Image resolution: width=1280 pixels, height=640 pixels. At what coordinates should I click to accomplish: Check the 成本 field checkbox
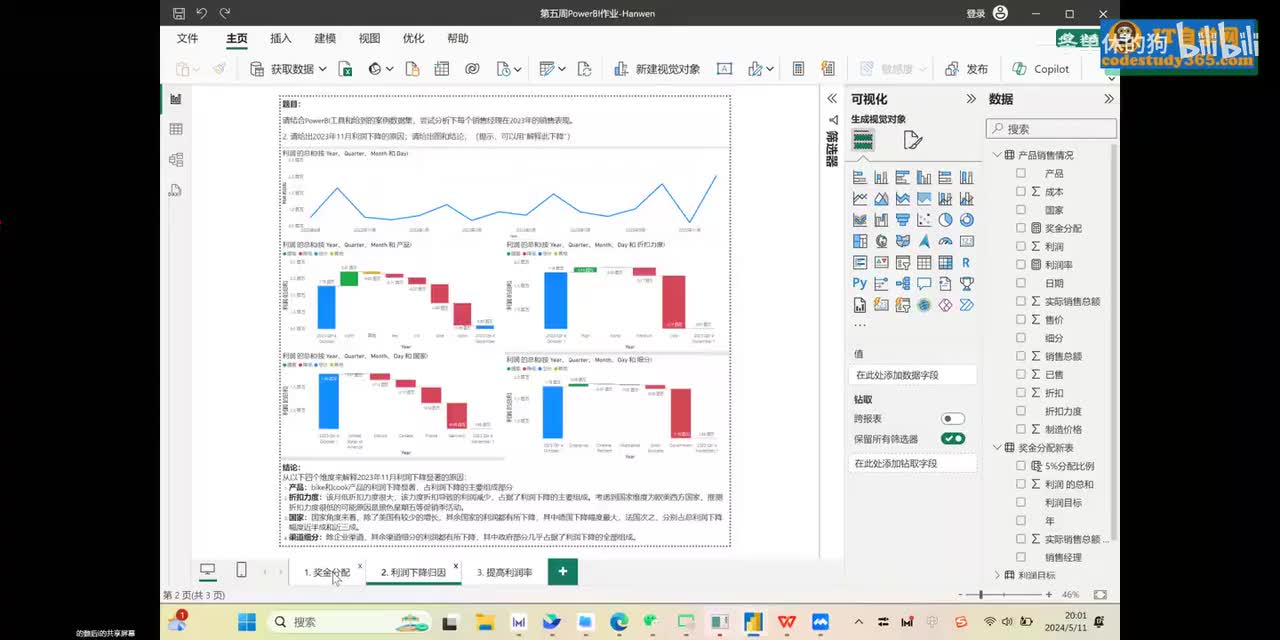click(1021, 191)
